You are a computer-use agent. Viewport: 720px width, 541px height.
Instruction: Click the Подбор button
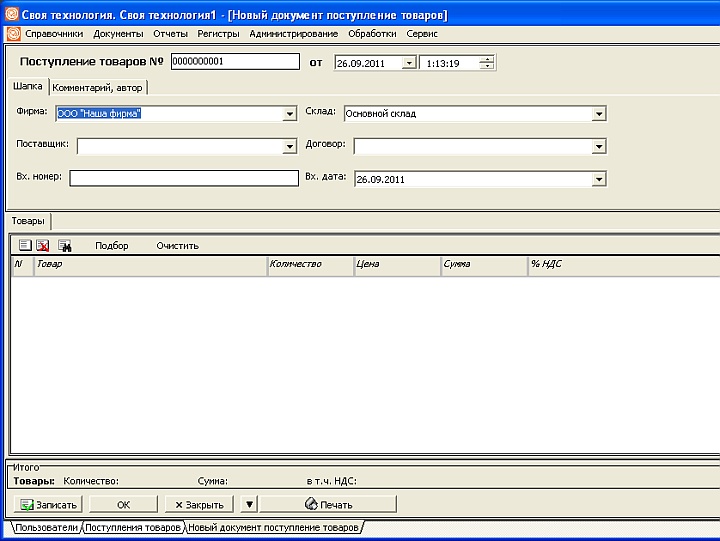pyautogui.click(x=112, y=245)
